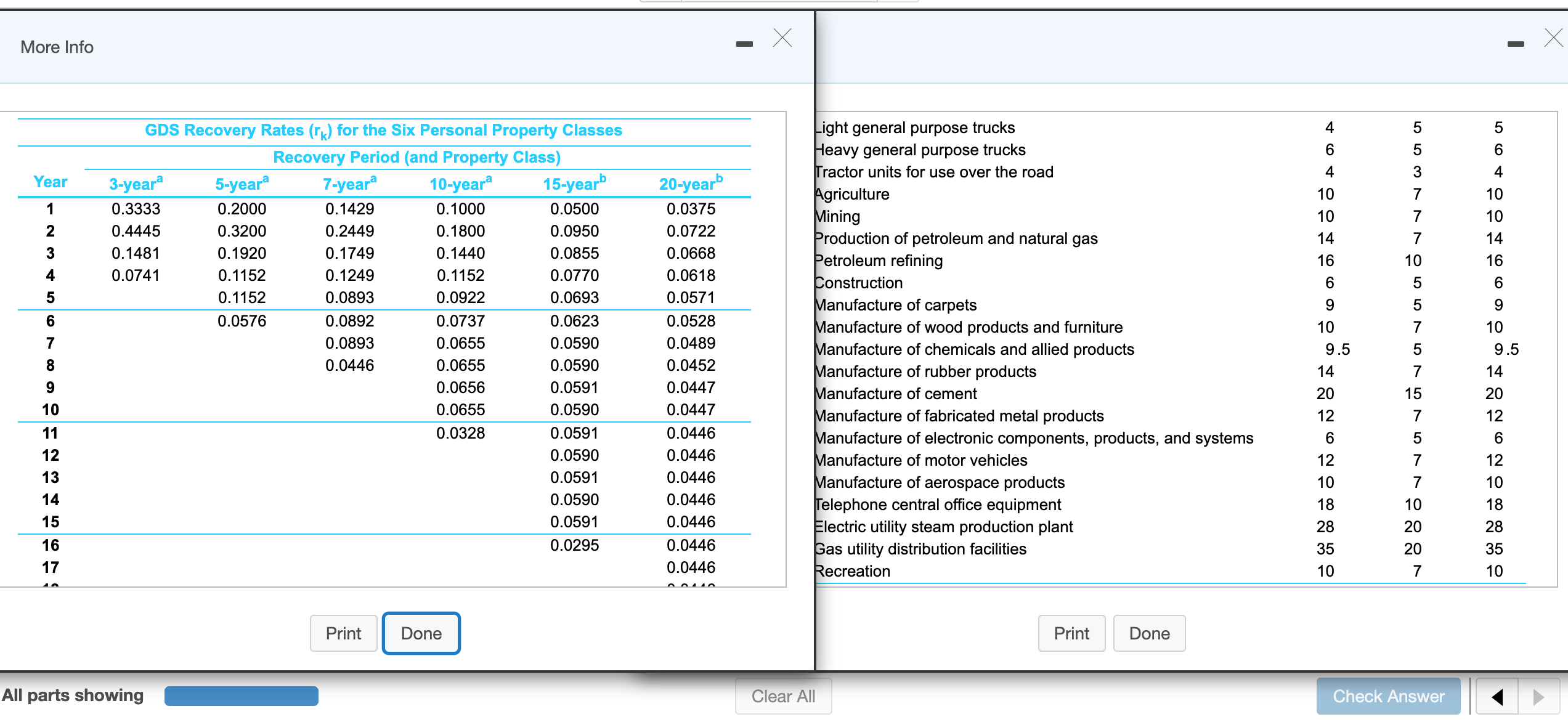Click Print in the GDS Recovery Rates dialog
Image resolution: width=1568 pixels, height=722 pixels.
pos(343,633)
